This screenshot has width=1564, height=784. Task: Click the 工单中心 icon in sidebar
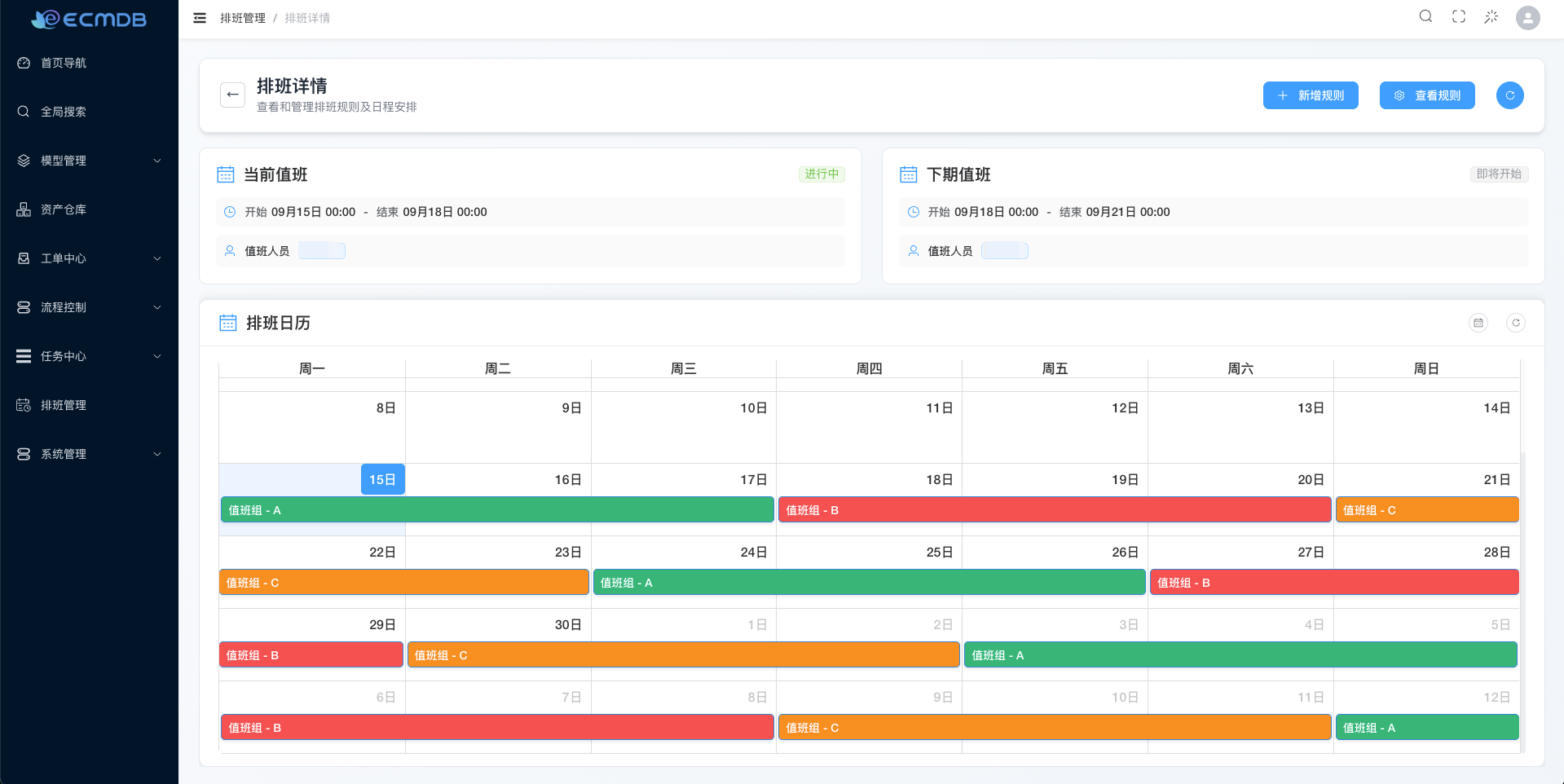pyautogui.click(x=24, y=258)
